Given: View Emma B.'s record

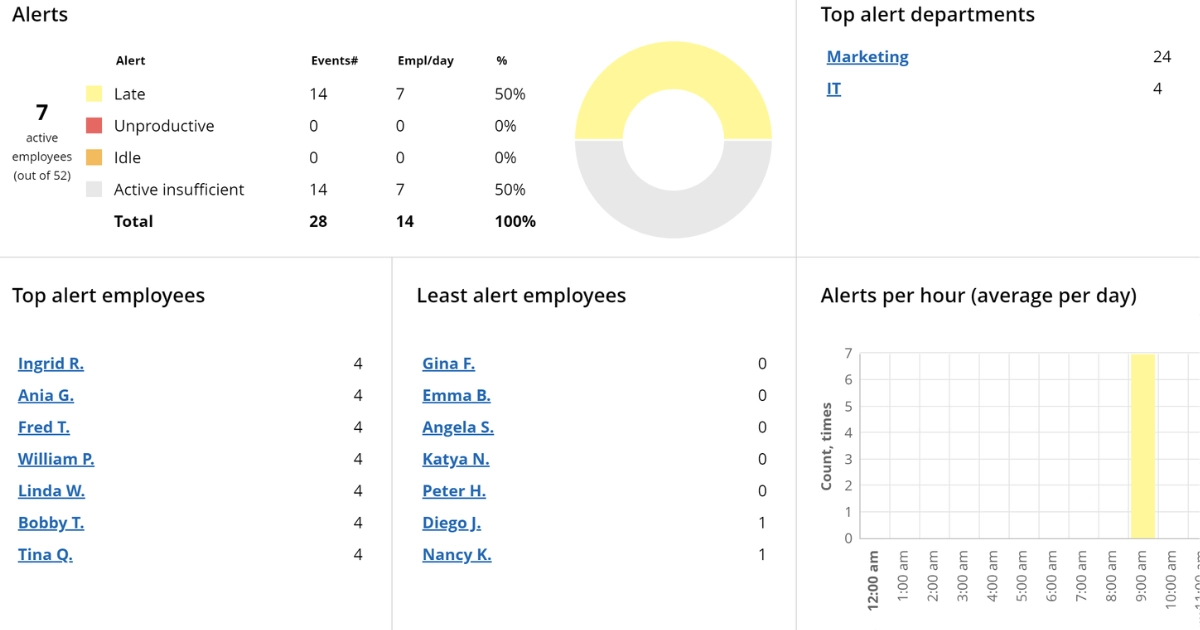Looking at the screenshot, I should pos(456,395).
